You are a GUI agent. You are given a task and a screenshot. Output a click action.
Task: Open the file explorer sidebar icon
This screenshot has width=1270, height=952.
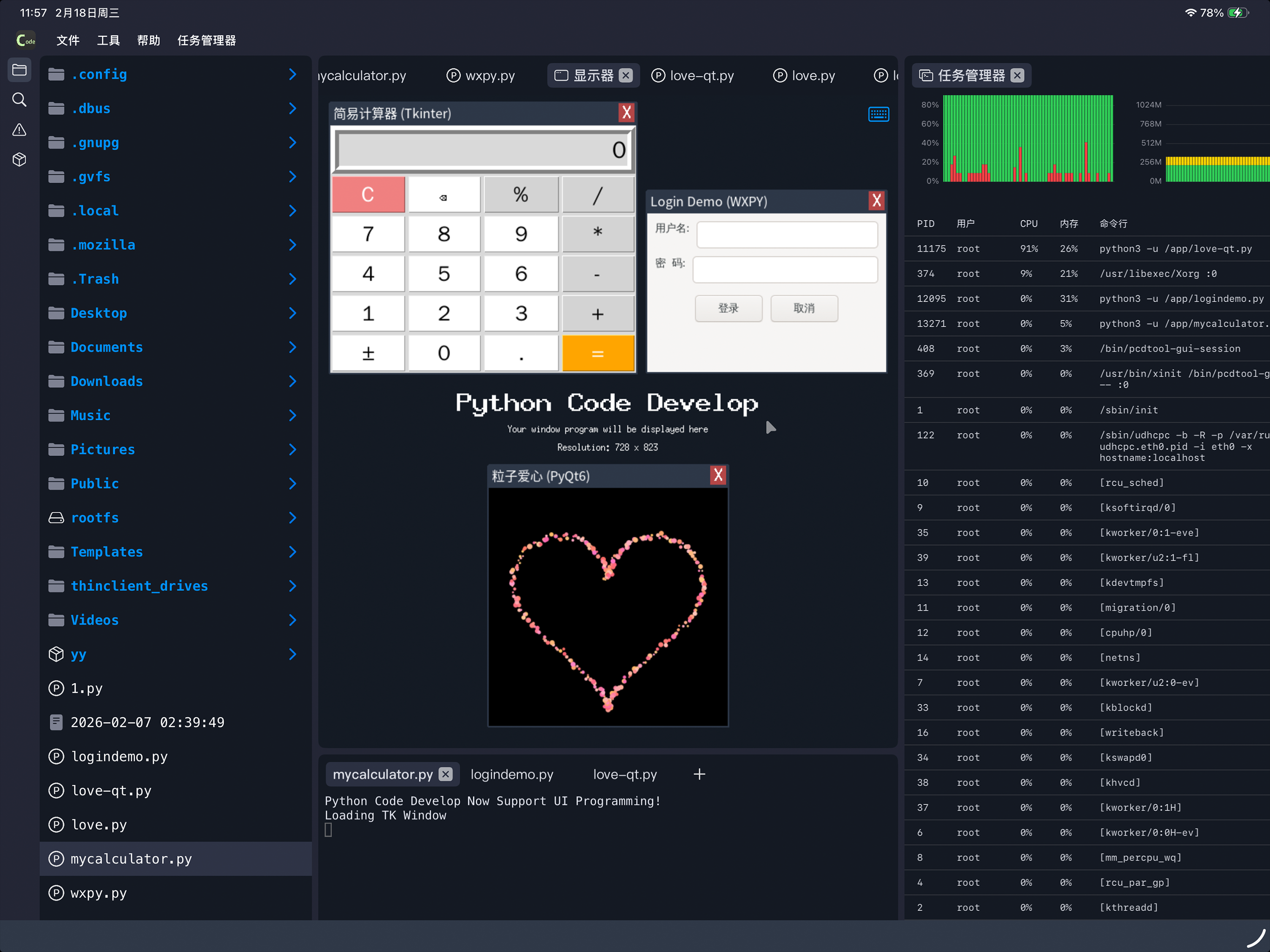20,70
